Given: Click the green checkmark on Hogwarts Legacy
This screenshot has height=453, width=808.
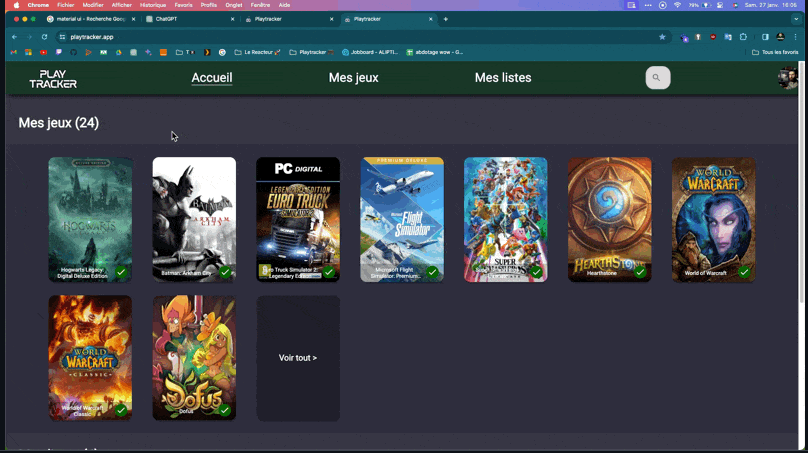Looking at the screenshot, I should pyautogui.click(x=121, y=272).
